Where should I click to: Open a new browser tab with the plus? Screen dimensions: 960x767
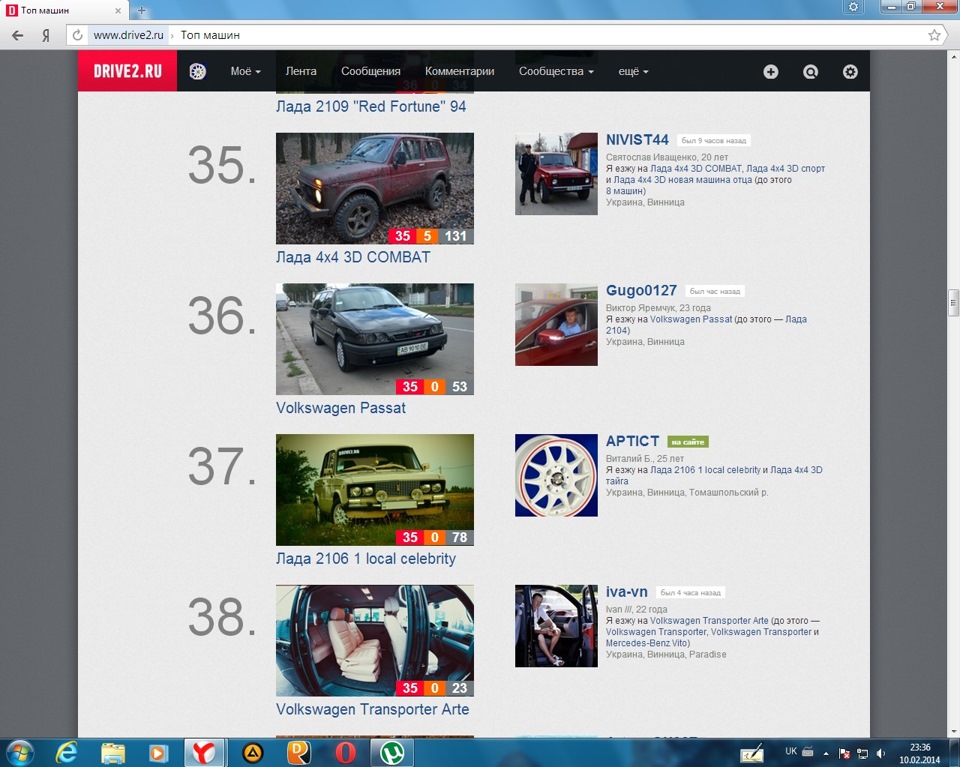tap(141, 10)
